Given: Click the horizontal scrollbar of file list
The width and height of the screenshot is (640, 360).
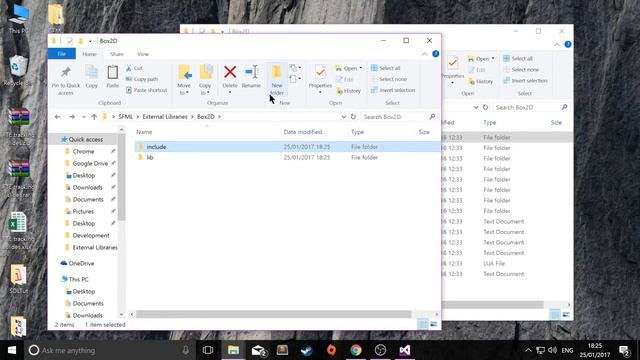Looking at the screenshot, I should tap(273, 314).
